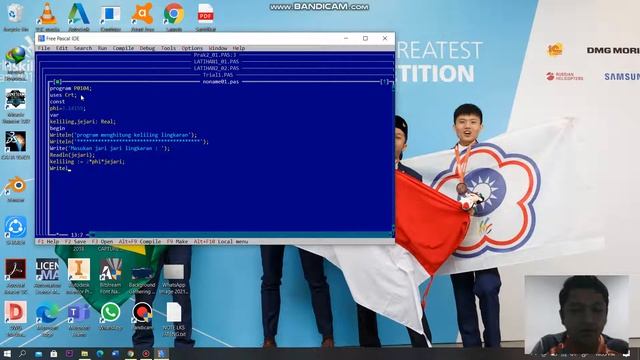
Task: Open the WhatsApp desktop shortcut
Action: click(x=111, y=316)
